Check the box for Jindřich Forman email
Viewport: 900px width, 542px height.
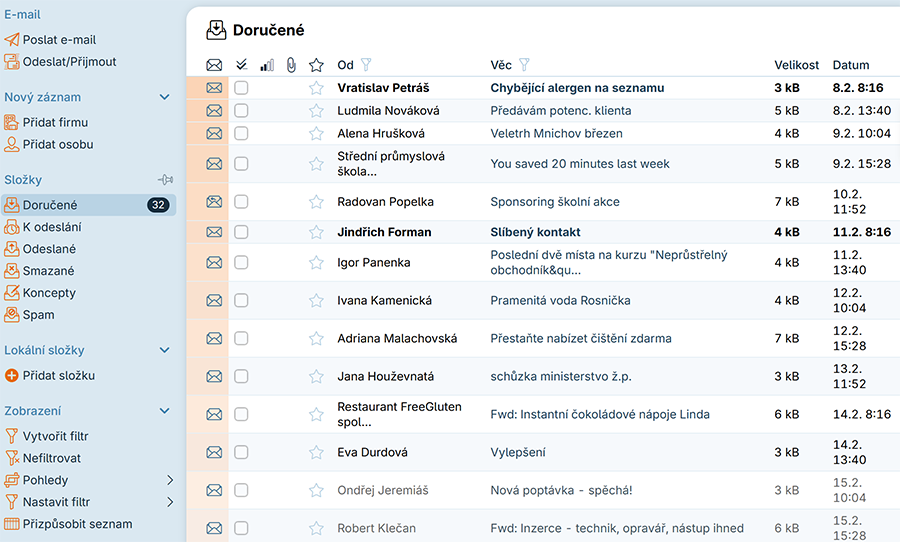click(241, 232)
